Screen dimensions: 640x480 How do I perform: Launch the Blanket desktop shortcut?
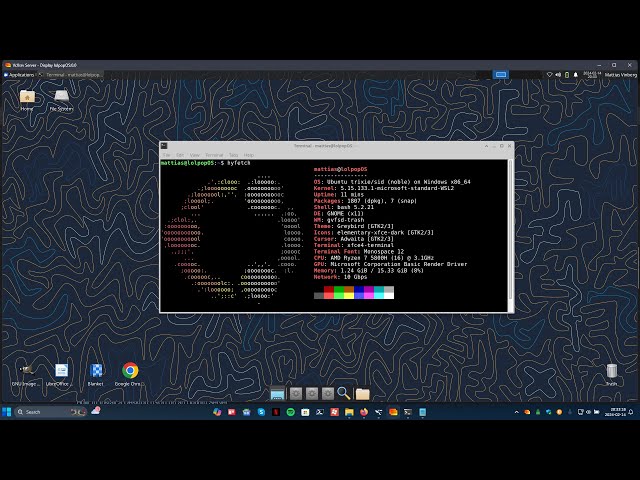click(96, 374)
